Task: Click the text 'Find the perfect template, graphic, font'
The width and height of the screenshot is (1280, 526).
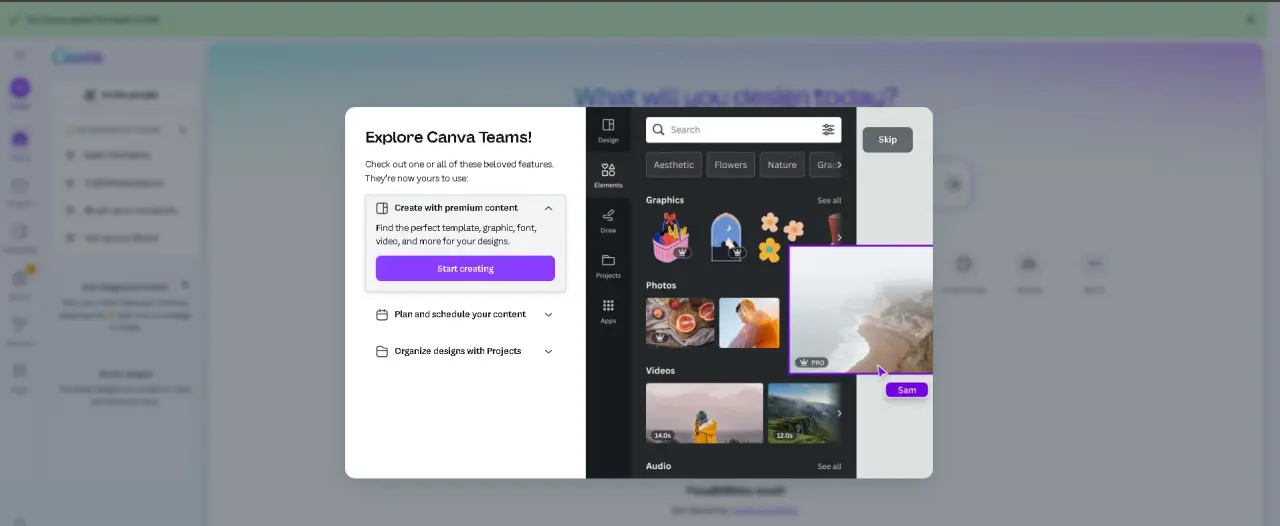Action: point(456,228)
